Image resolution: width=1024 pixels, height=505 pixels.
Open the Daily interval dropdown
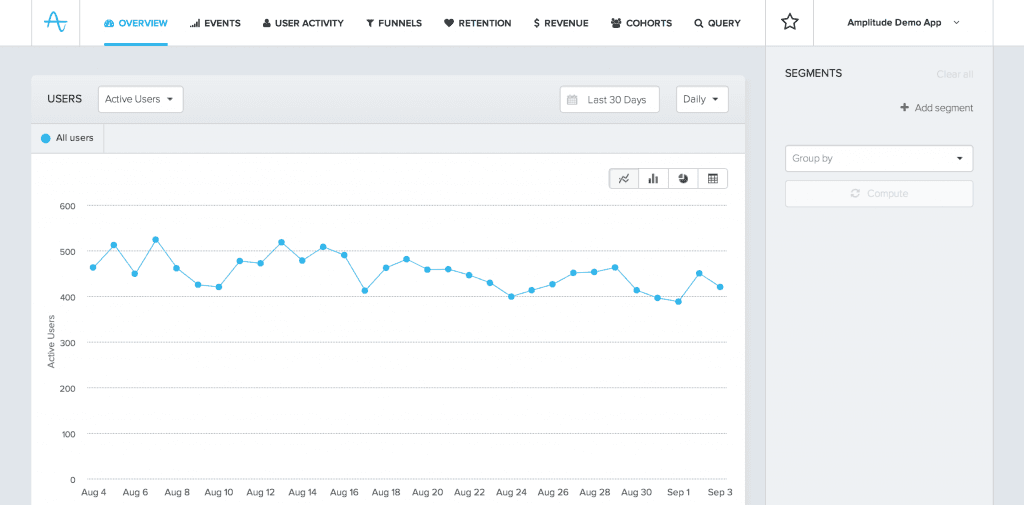[702, 99]
